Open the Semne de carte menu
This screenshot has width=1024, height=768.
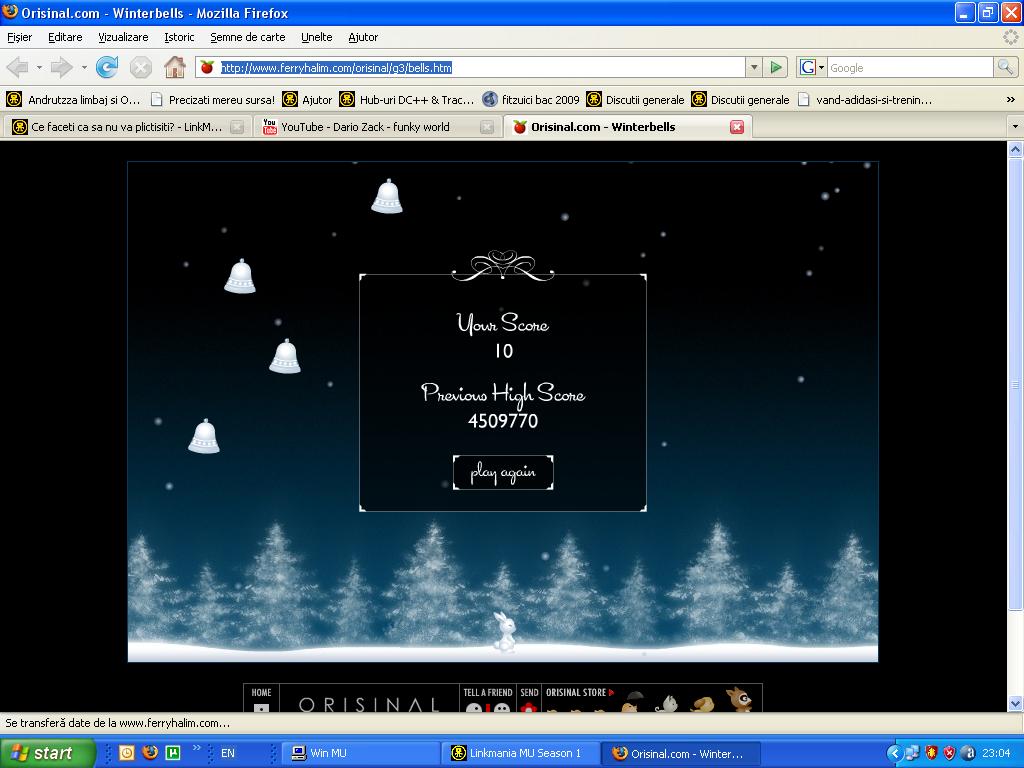(x=248, y=37)
